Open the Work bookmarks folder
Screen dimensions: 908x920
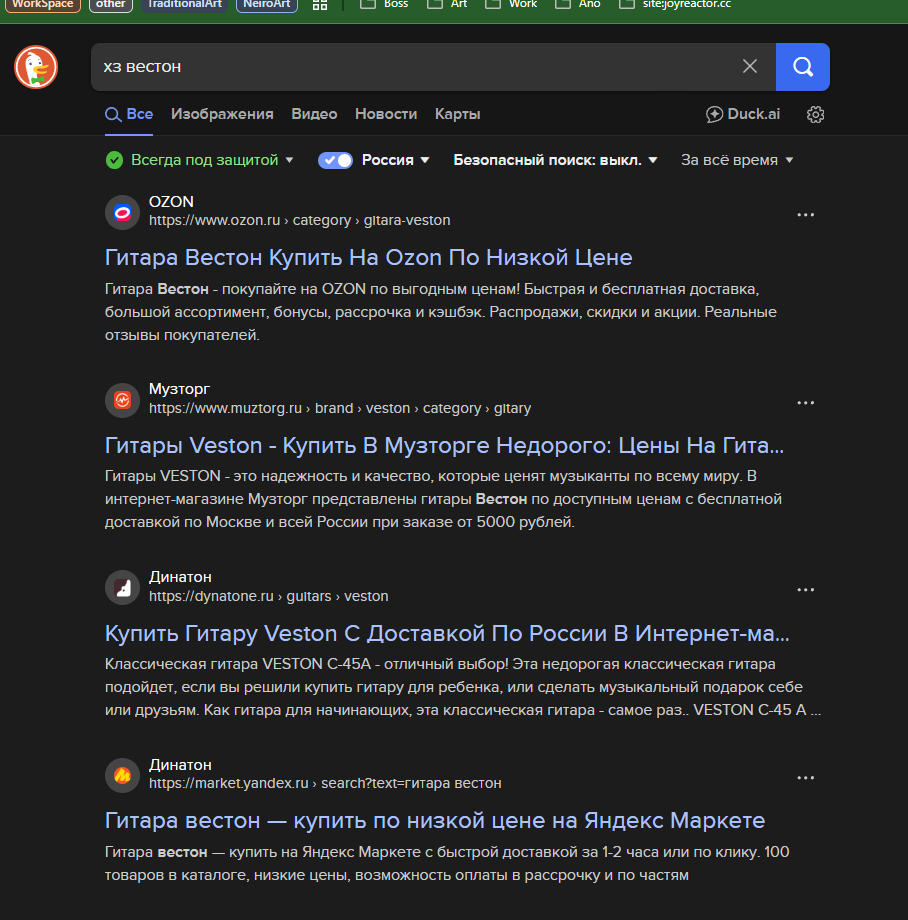(511, 5)
